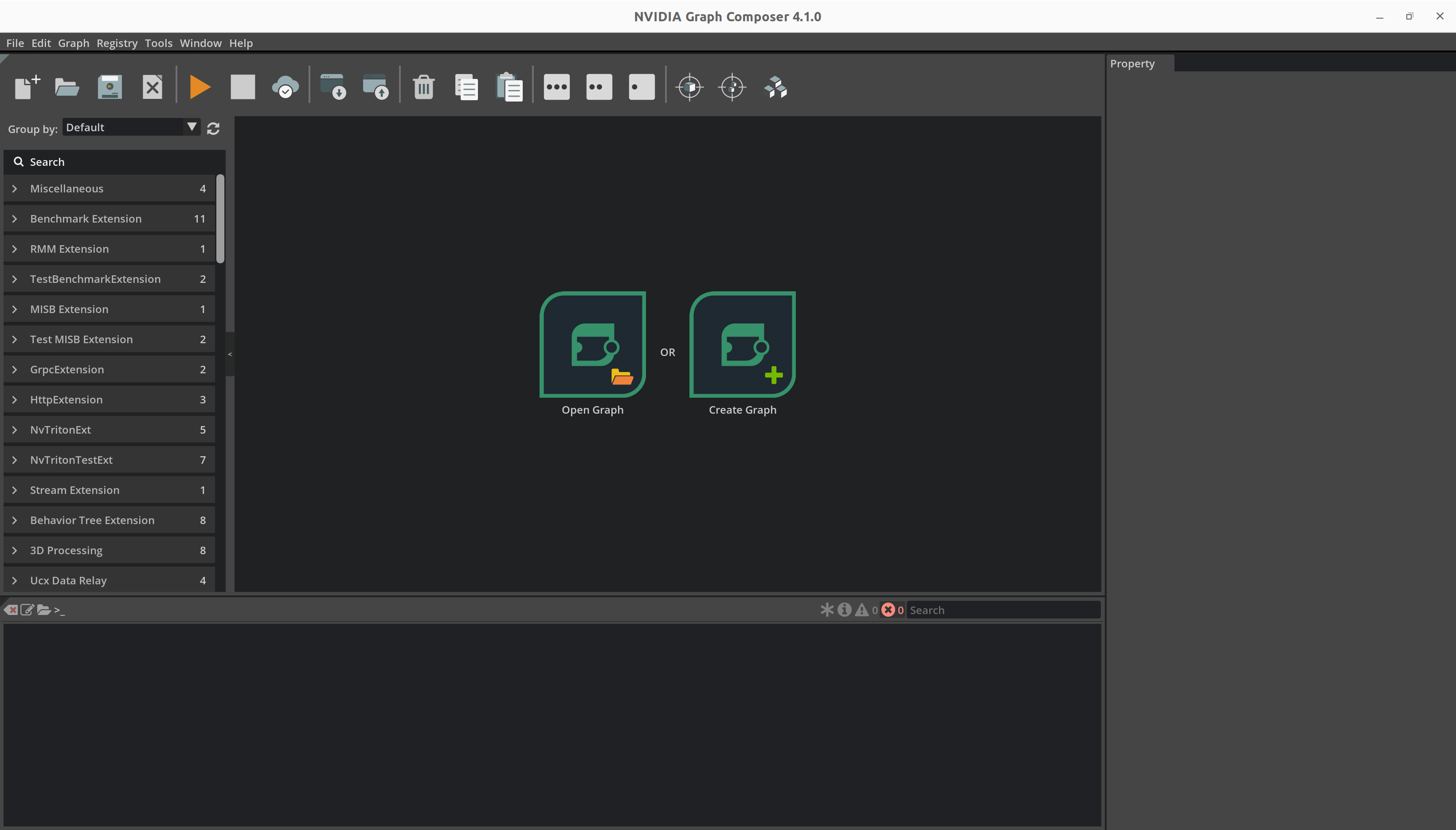The height and width of the screenshot is (830, 1456).
Task: Click the console edit pencil icon
Action: (27, 610)
